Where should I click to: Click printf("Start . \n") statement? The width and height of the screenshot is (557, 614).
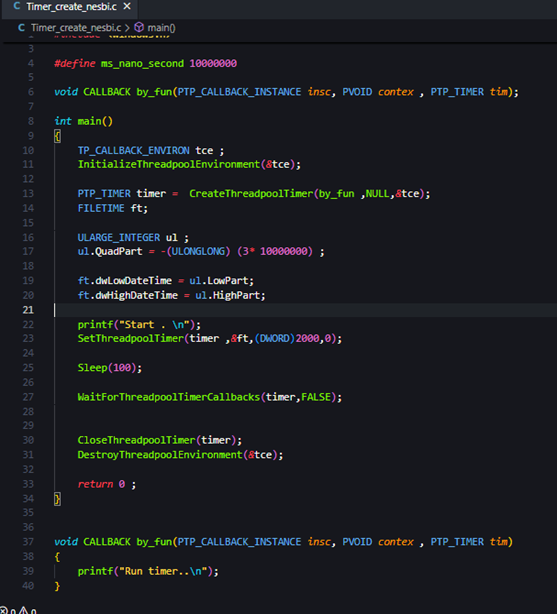(139, 325)
